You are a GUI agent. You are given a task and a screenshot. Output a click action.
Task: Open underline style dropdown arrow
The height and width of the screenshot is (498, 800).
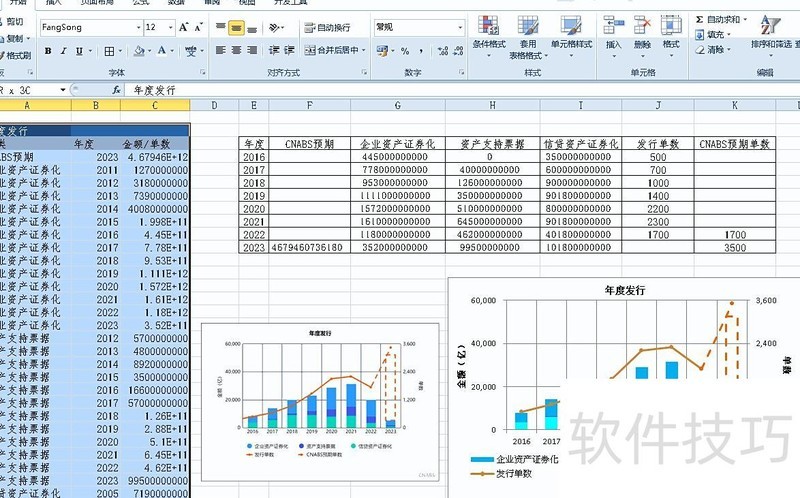(x=90, y=51)
